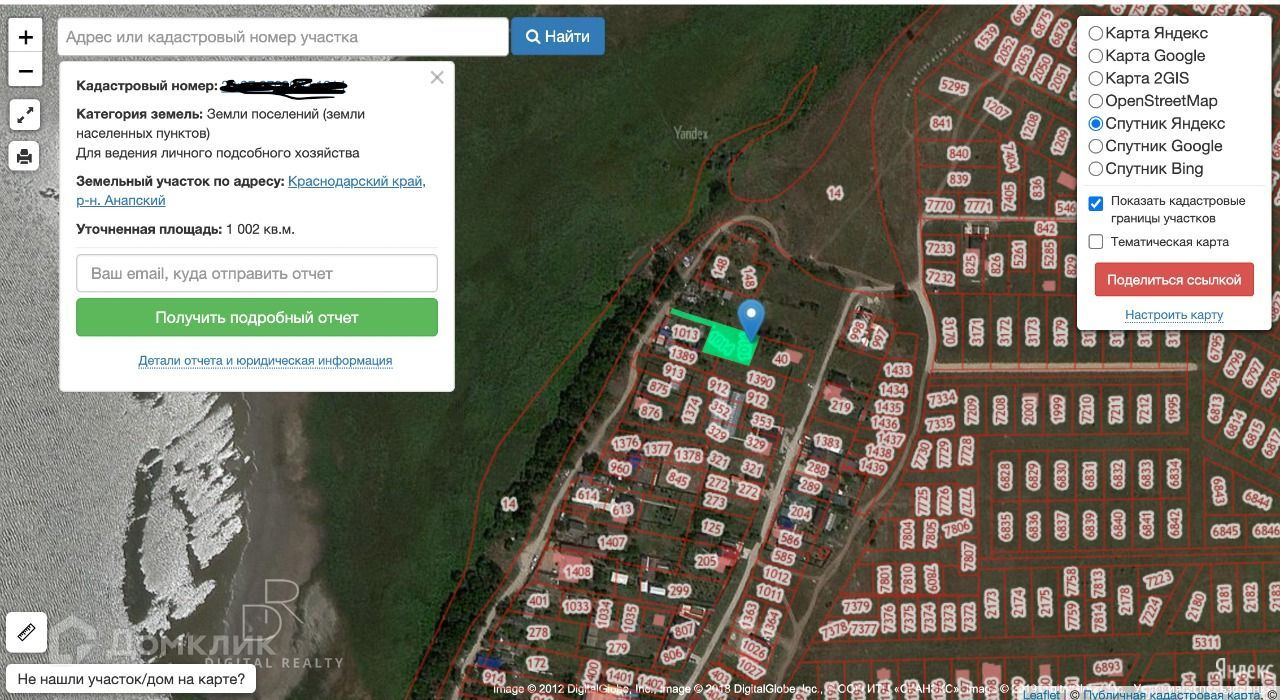
Task: Click parcel labeled 7770 on the map
Action: pyautogui.click(x=940, y=206)
